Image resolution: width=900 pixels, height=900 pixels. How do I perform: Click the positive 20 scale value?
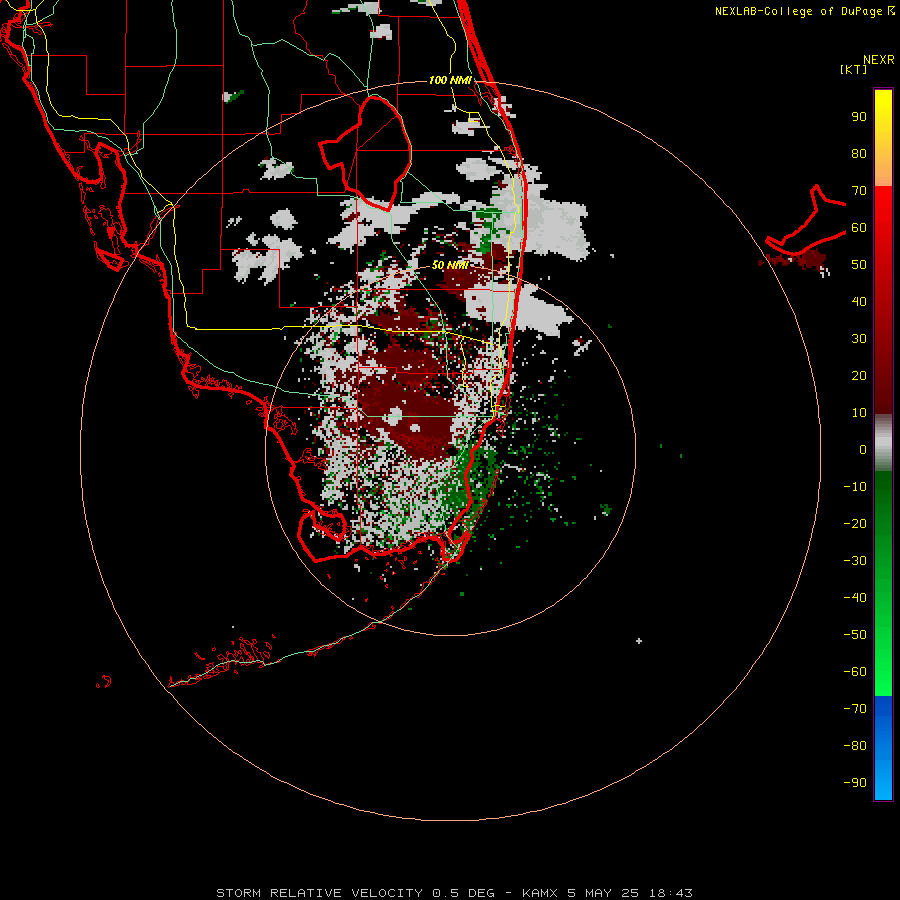point(859,376)
